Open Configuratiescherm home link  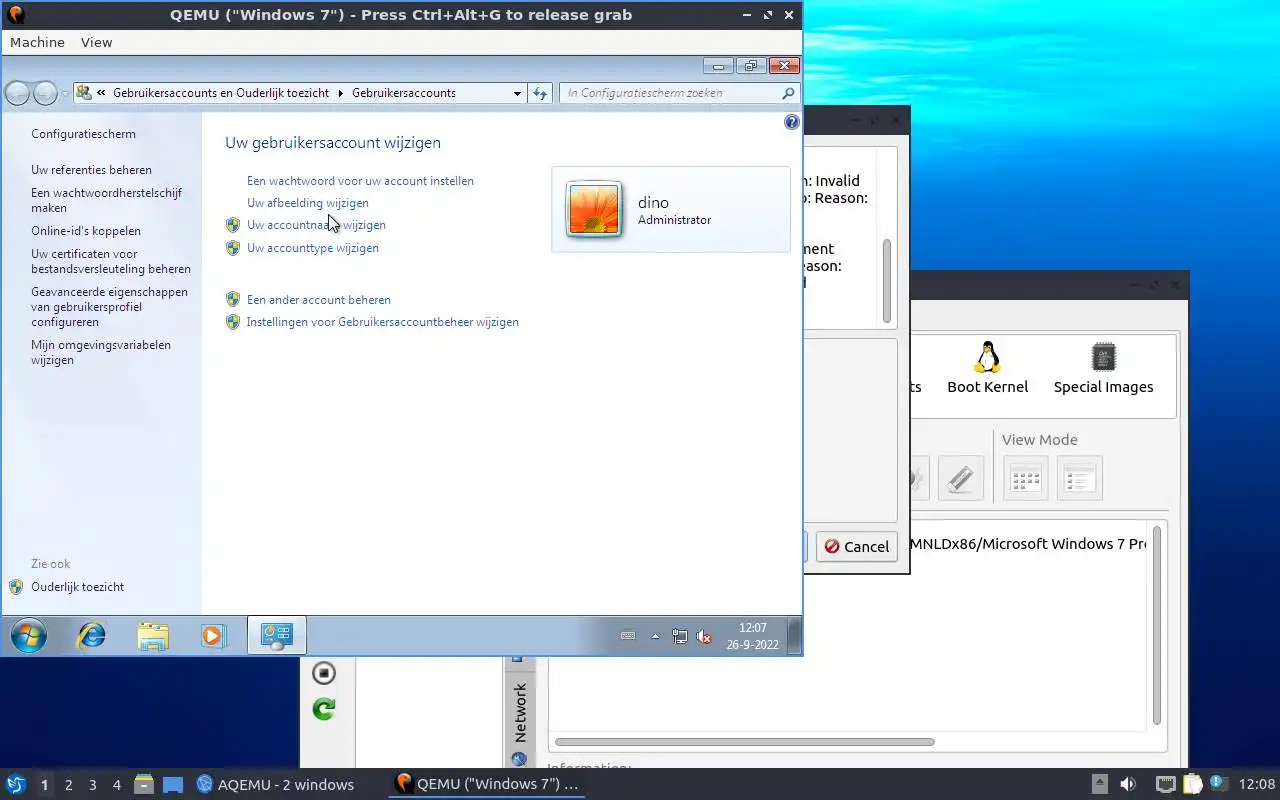[83, 134]
